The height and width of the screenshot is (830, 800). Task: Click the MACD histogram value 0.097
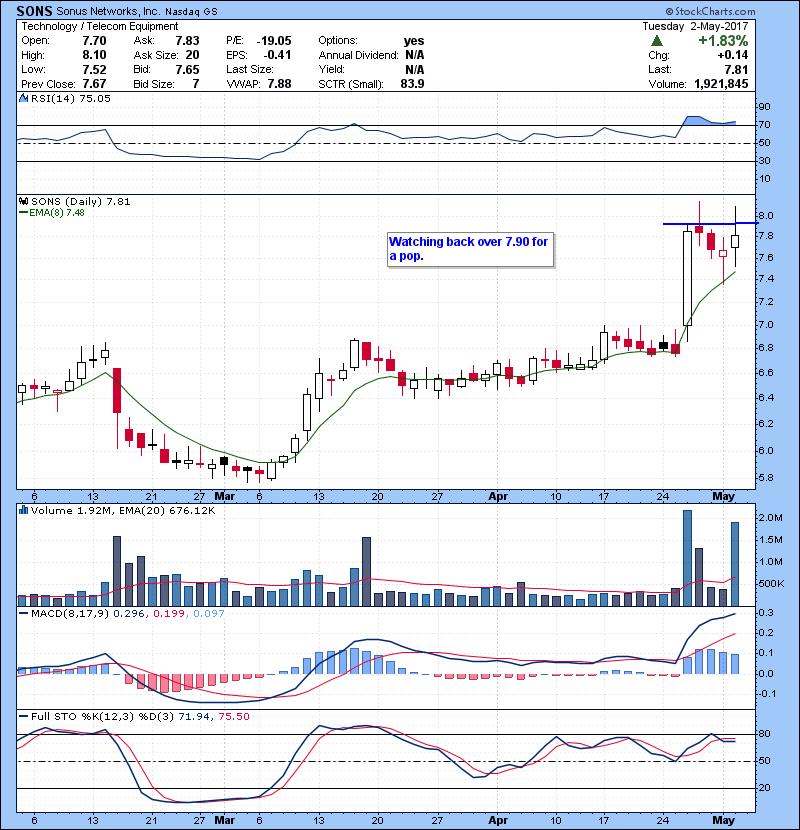209,614
